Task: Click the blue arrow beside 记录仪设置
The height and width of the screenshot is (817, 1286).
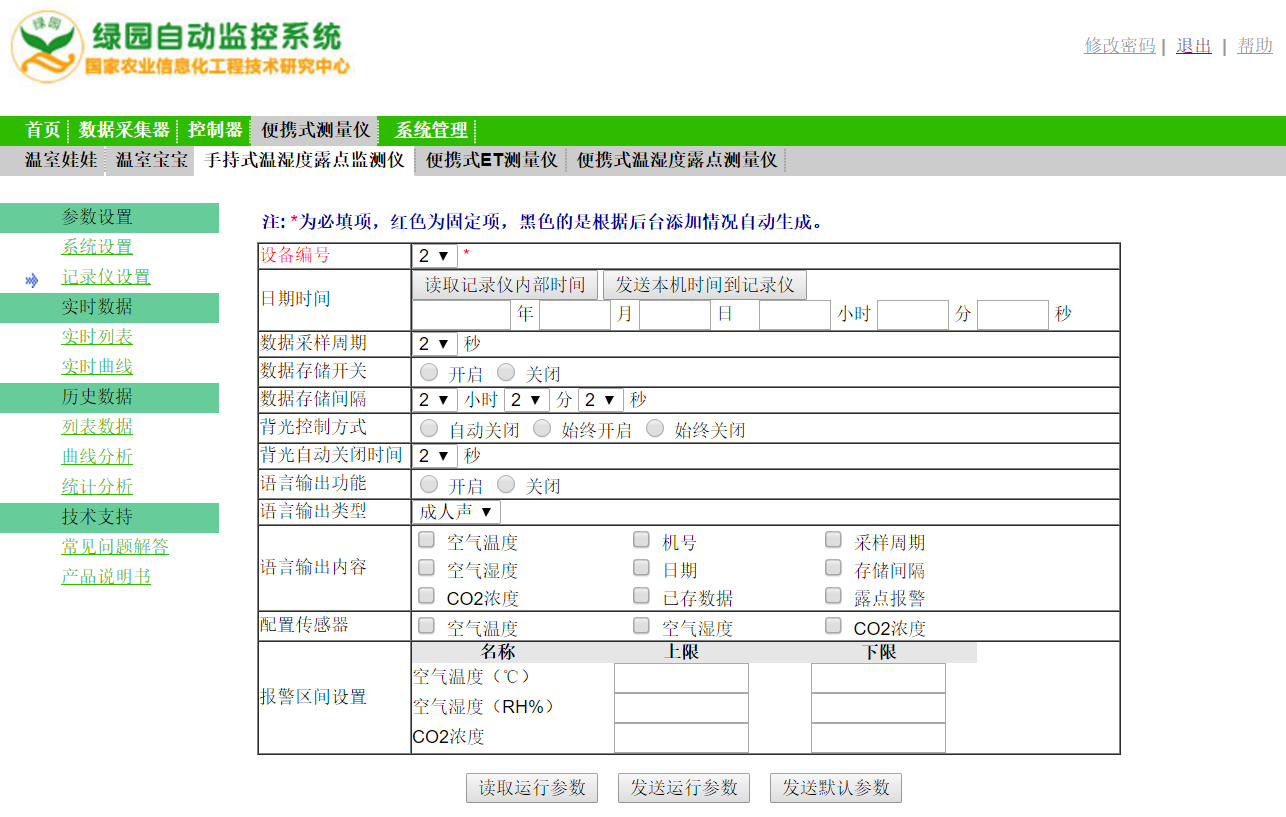Action: coord(32,280)
